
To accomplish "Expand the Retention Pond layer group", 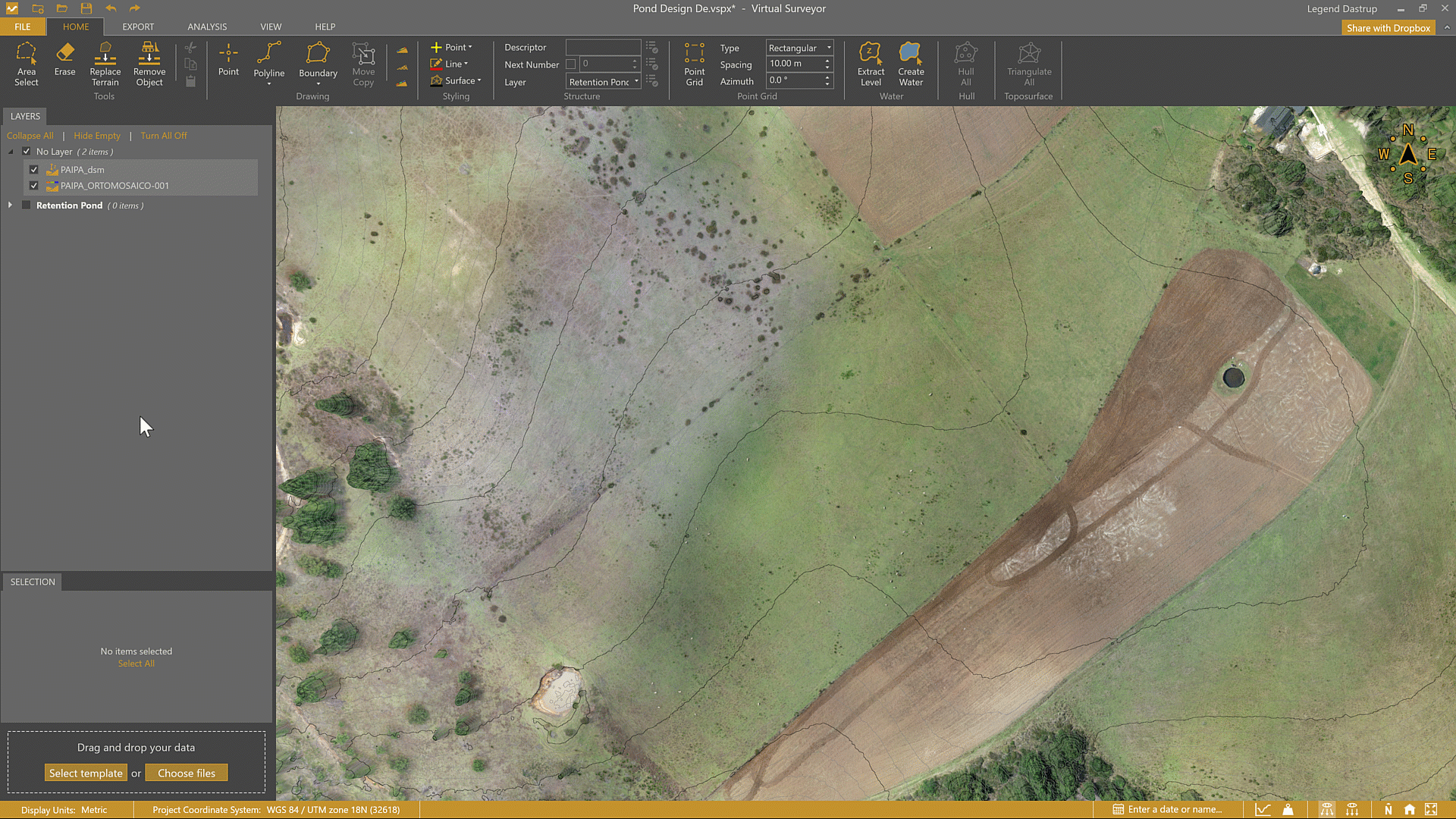I will [x=10, y=206].
